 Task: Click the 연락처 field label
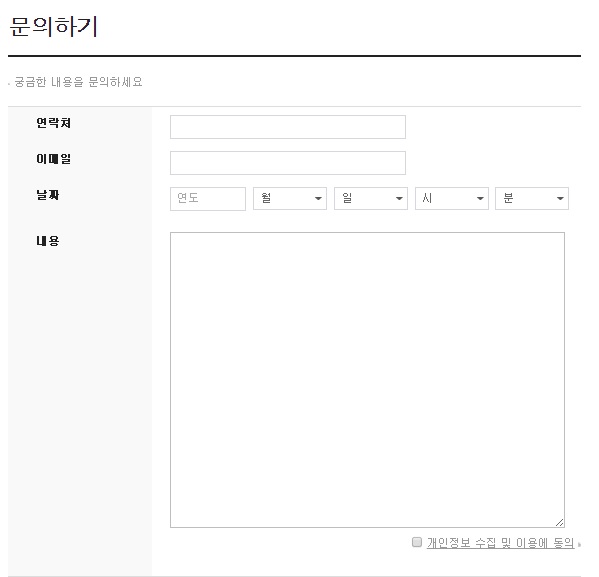(53, 123)
